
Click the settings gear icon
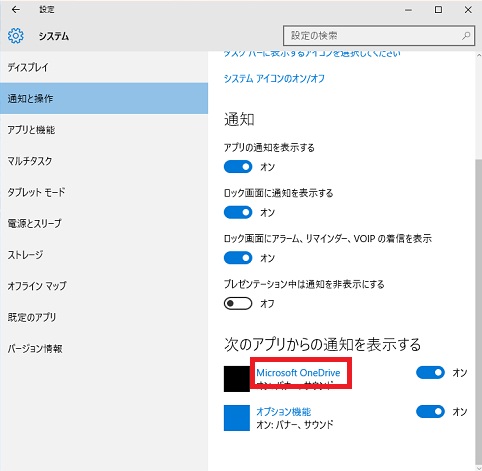pos(16,36)
